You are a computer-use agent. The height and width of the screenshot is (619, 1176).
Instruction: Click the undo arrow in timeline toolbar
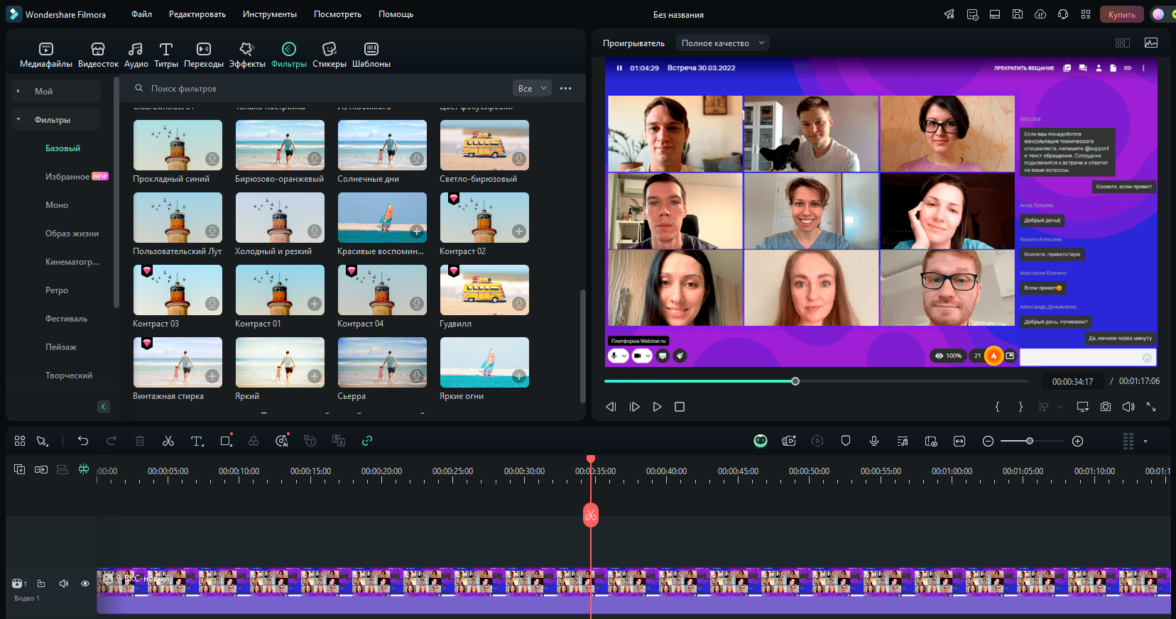point(83,441)
